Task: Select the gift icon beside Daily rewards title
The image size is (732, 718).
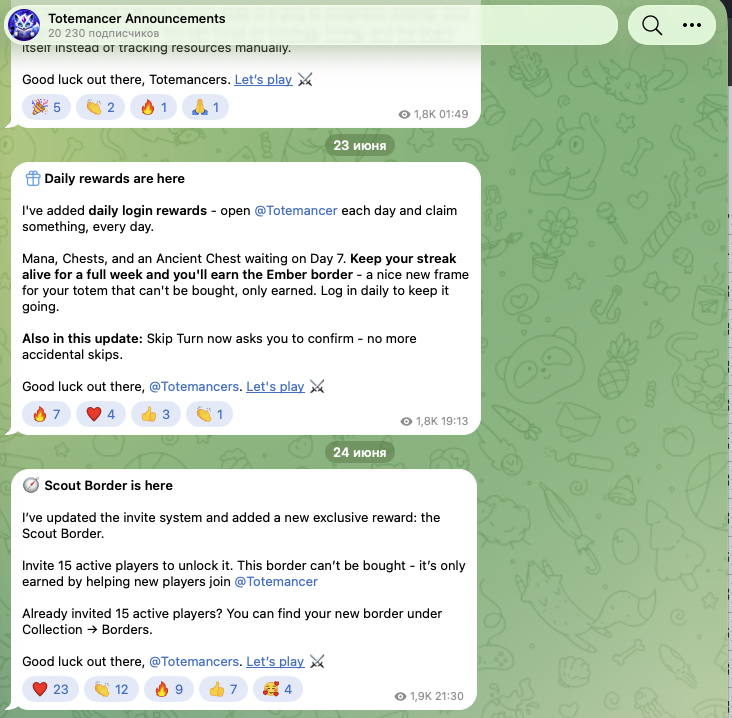Action: [33, 178]
